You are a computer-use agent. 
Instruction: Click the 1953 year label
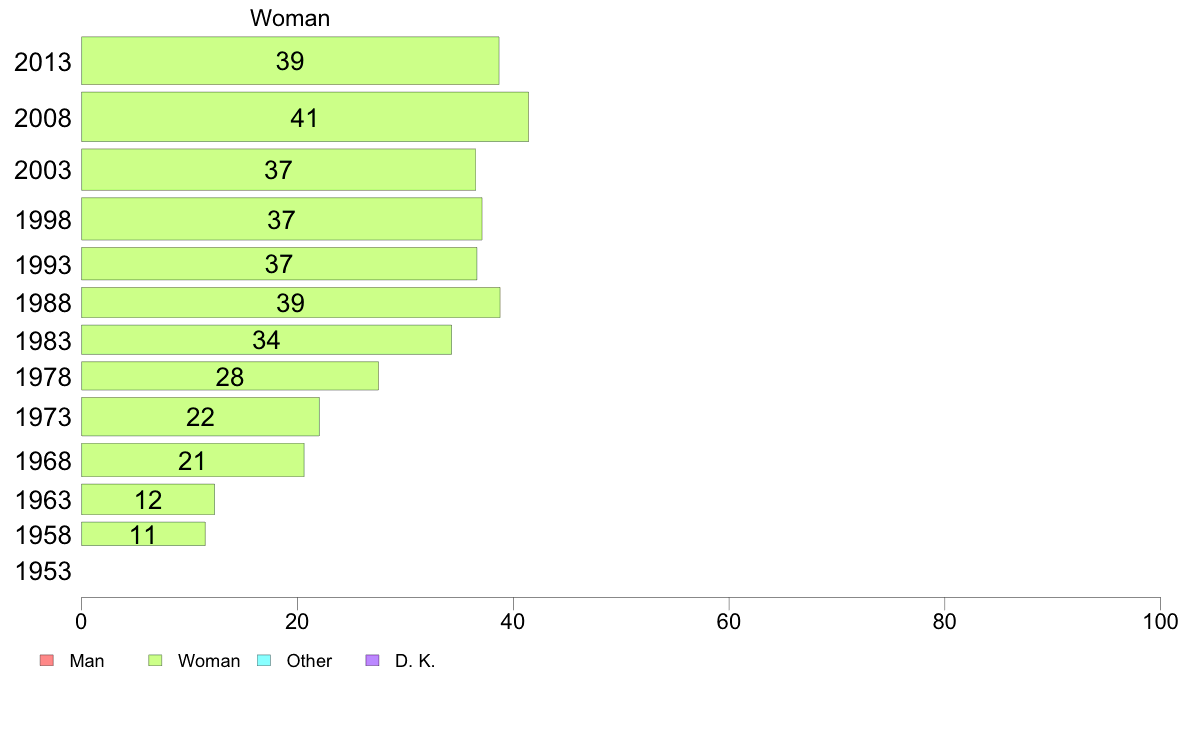pyautogui.click(x=43, y=571)
